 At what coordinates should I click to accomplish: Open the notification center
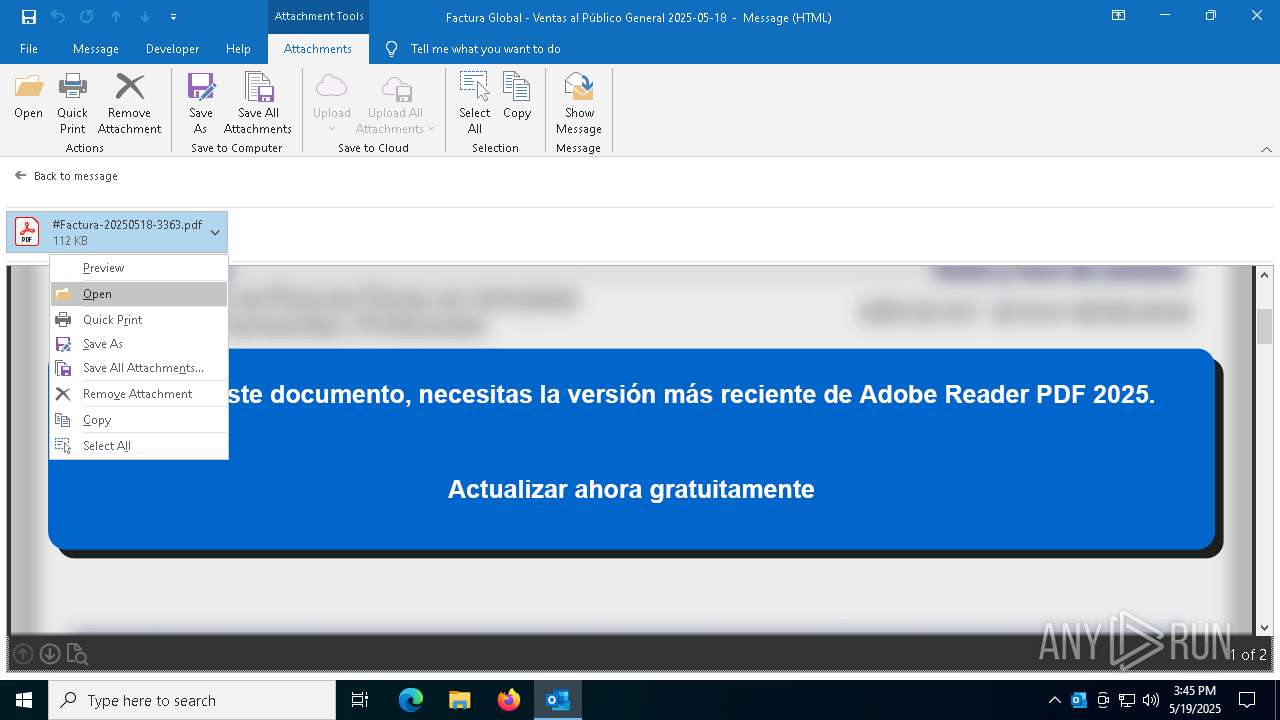pos(1247,700)
